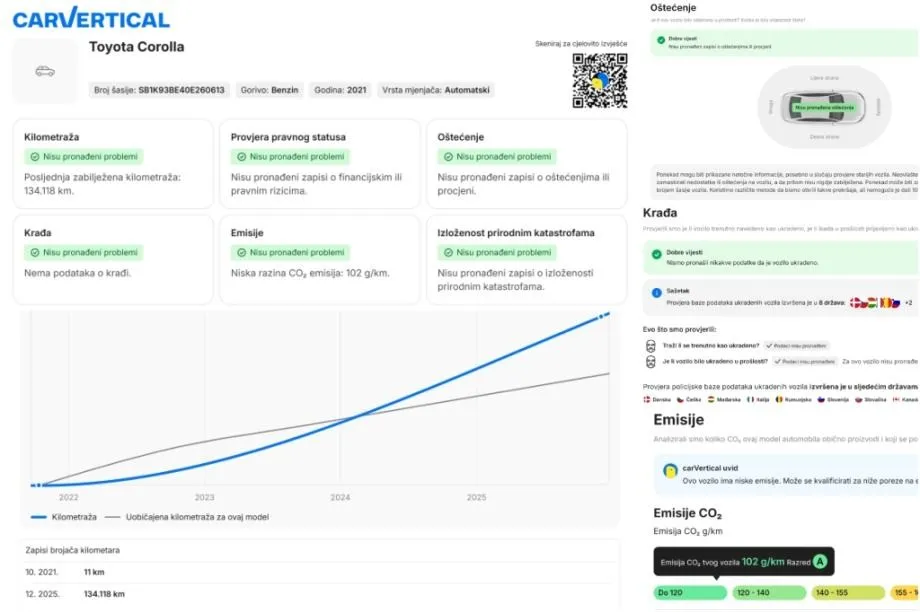
Task: Select the '120 - 140' emission band
Action: (769, 593)
